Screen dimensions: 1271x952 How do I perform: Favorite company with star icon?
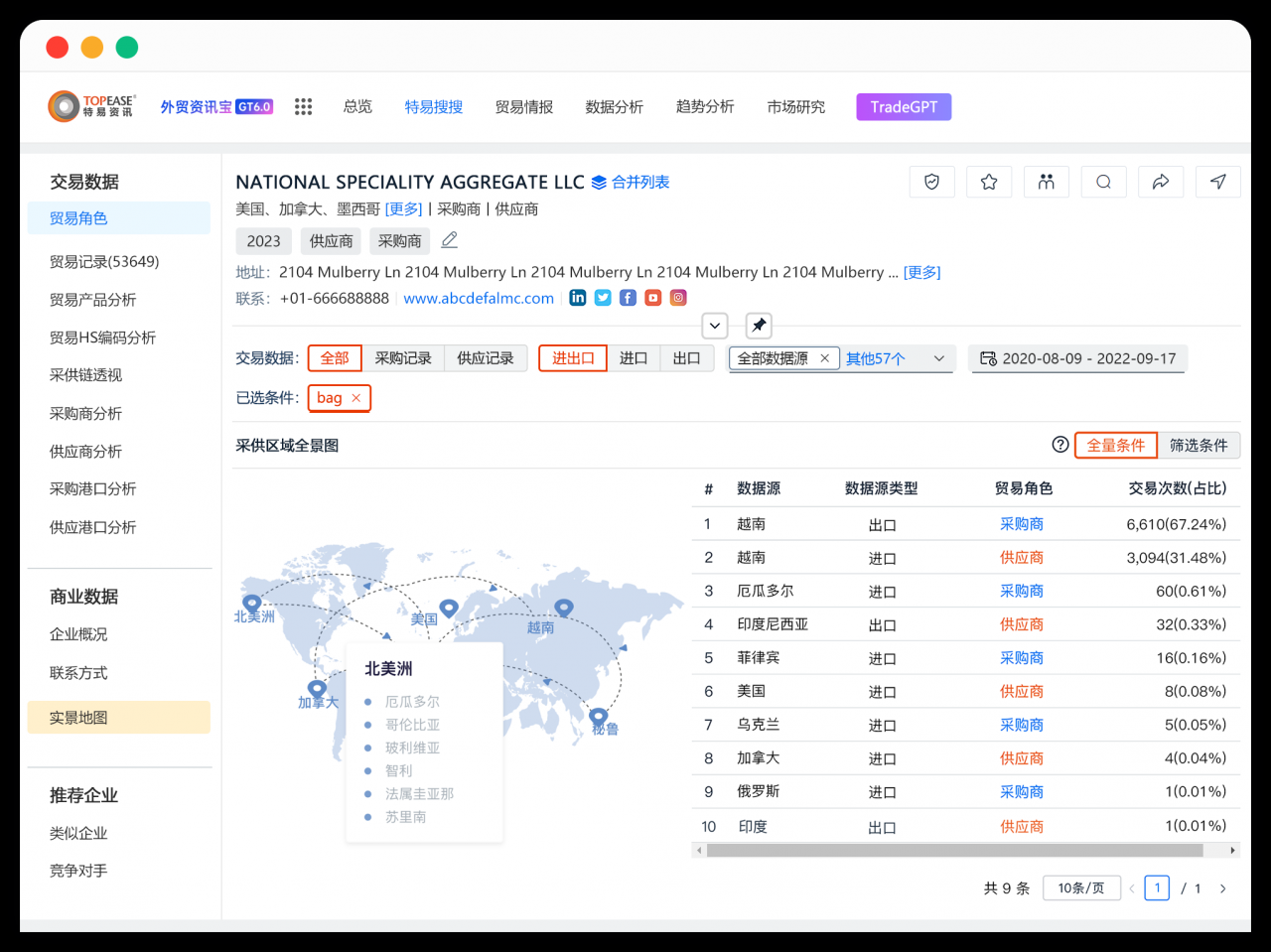(989, 182)
